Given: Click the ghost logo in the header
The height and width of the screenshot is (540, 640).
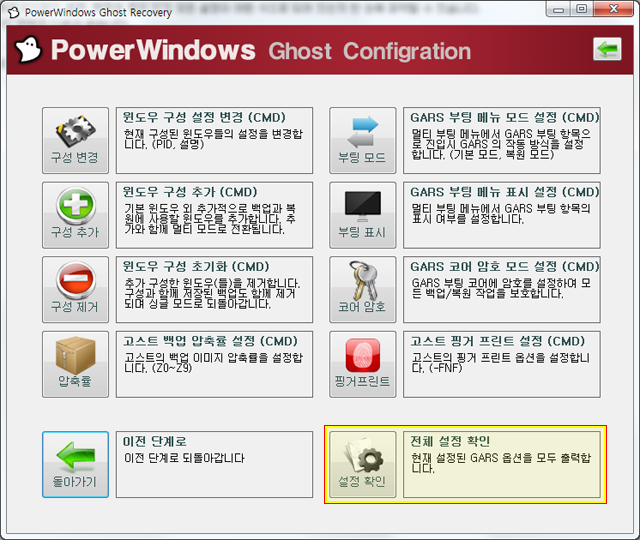Looking at the screenshot, I should click(x=28, y=49).
